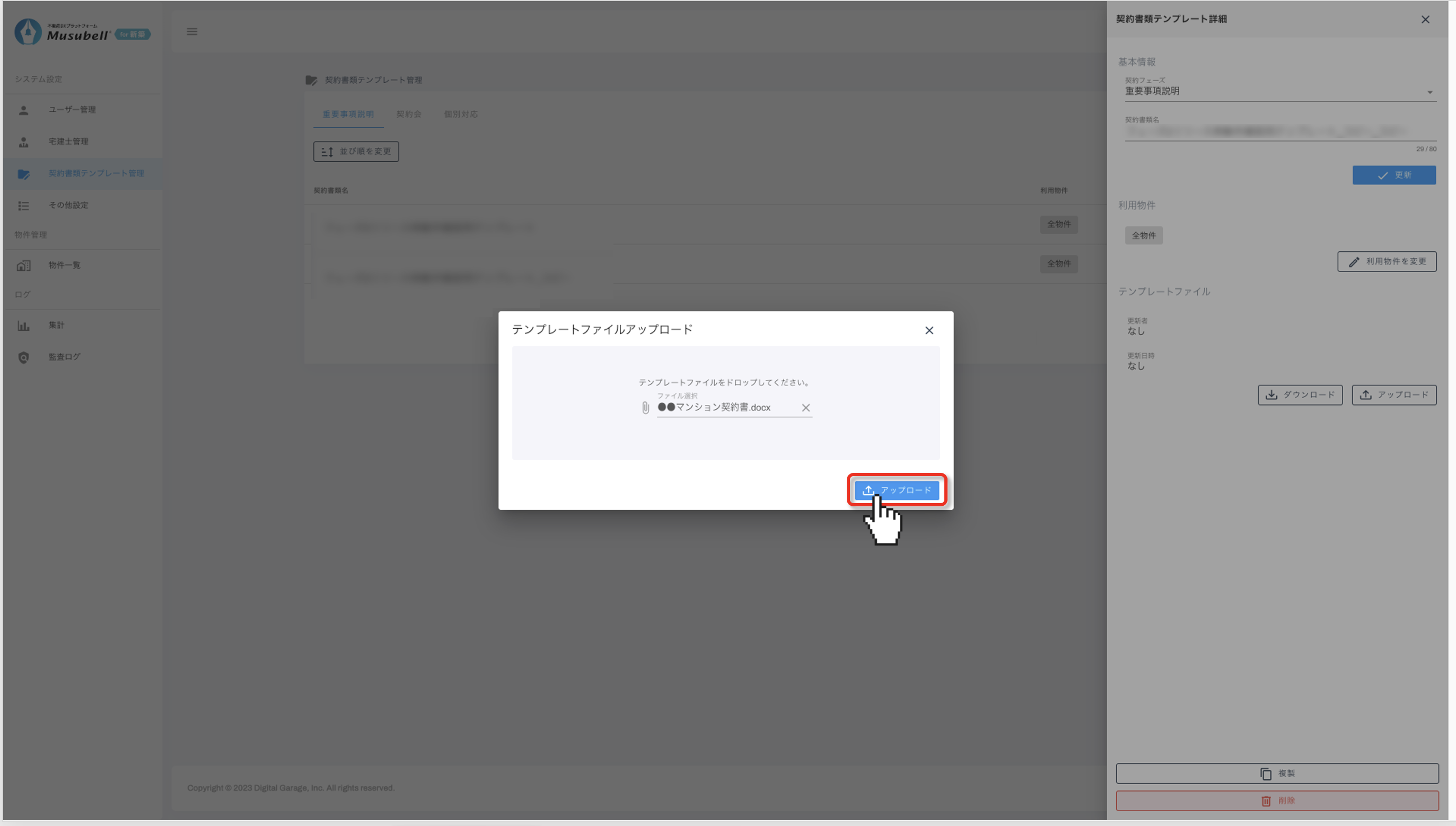Click the 複製 duplicate button
The width and height of the screenshot is (1456, 826).
click(1277, 774)
